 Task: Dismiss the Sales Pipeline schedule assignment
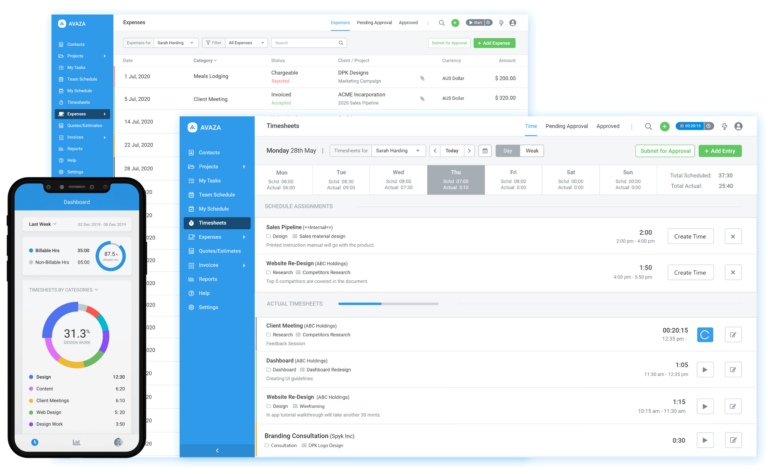[733, 237]
